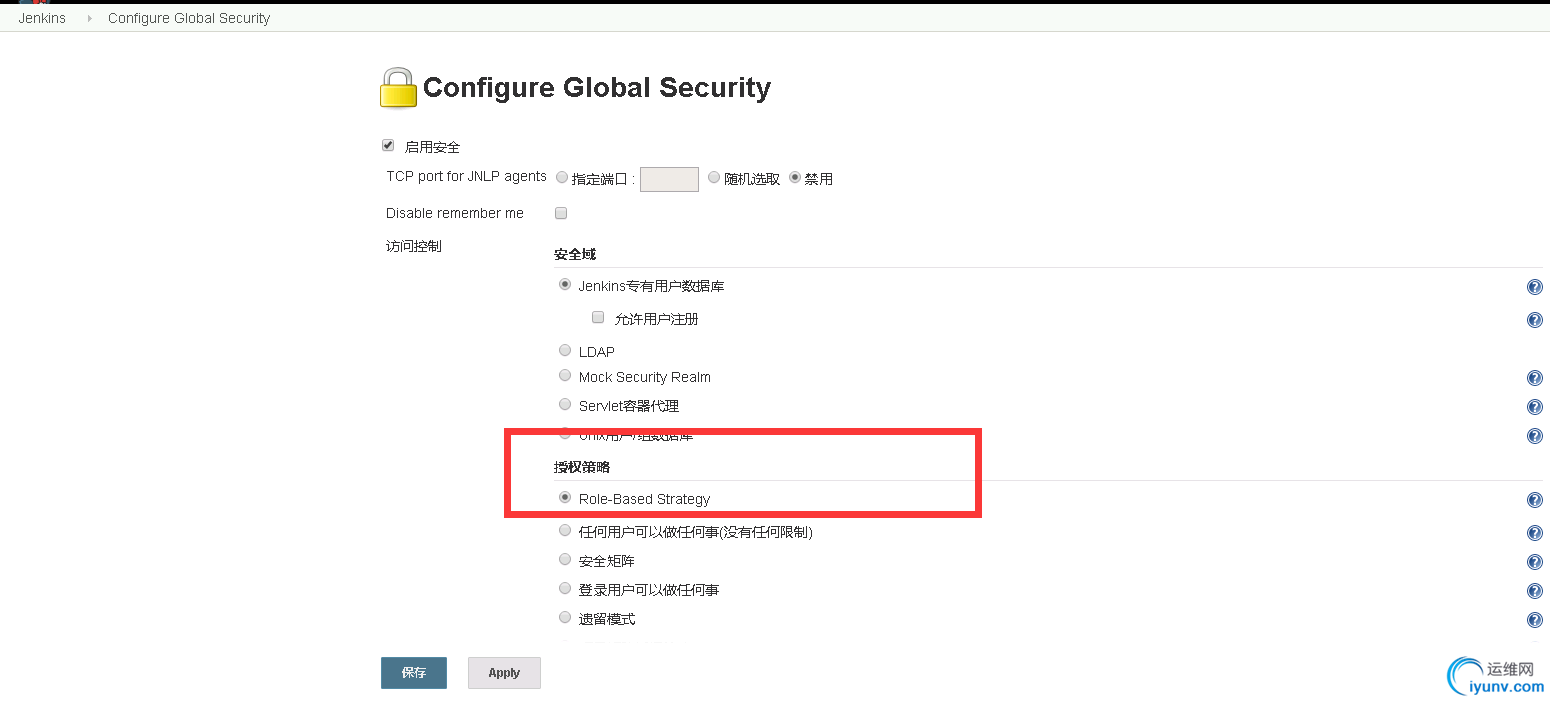Click the Apply button
The height and width of the screenshot is (703, 1550).
[504, 673]
